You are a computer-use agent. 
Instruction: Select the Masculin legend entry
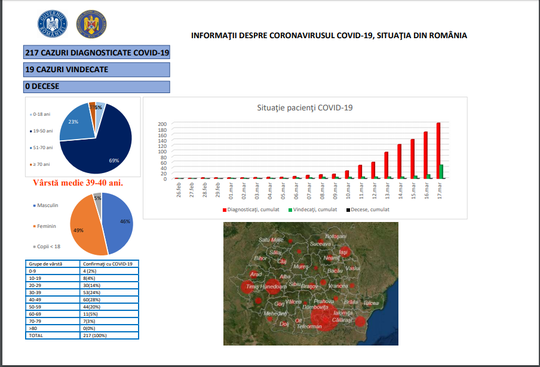tap(45, 205)
